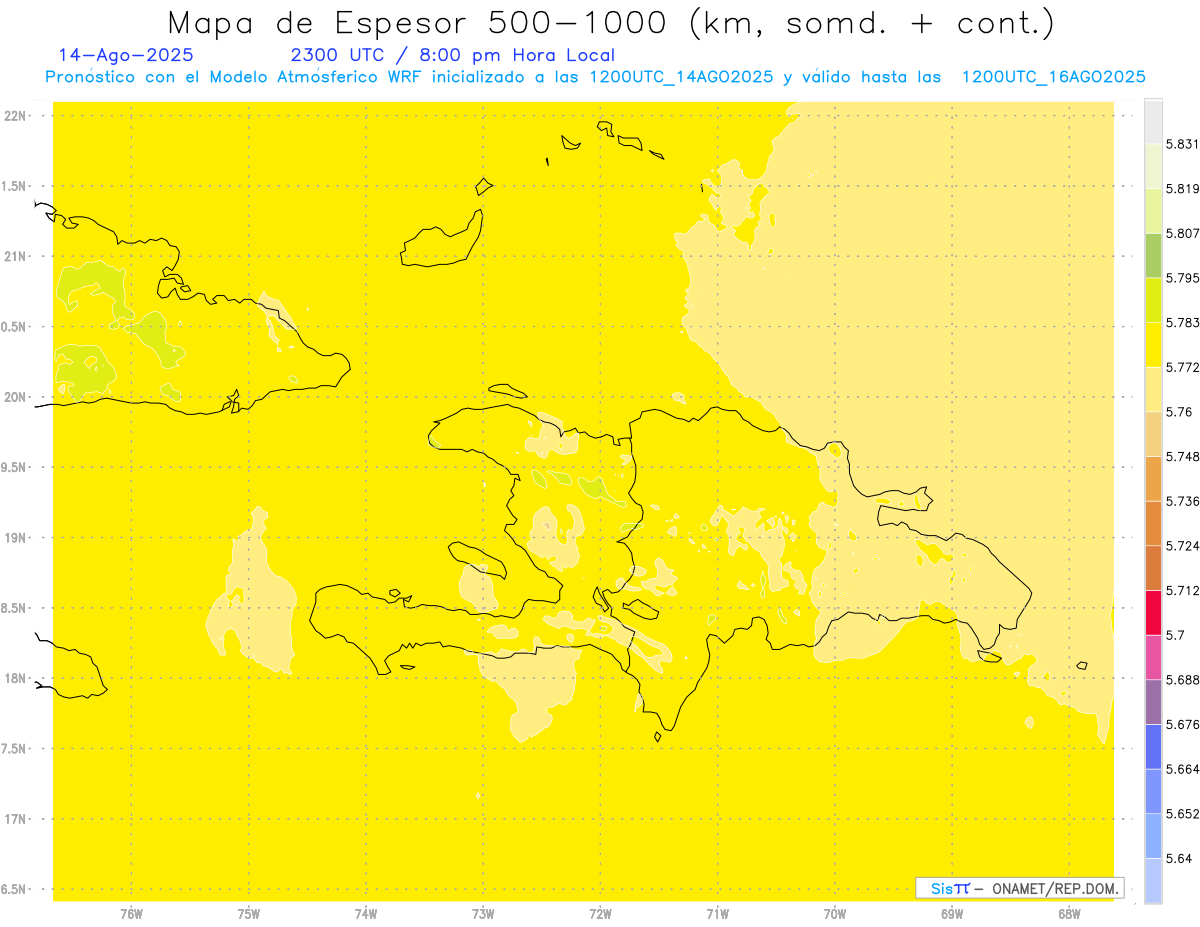Click legend value '5.7'
The image size is (1200, 927).
pos(1175,635)
